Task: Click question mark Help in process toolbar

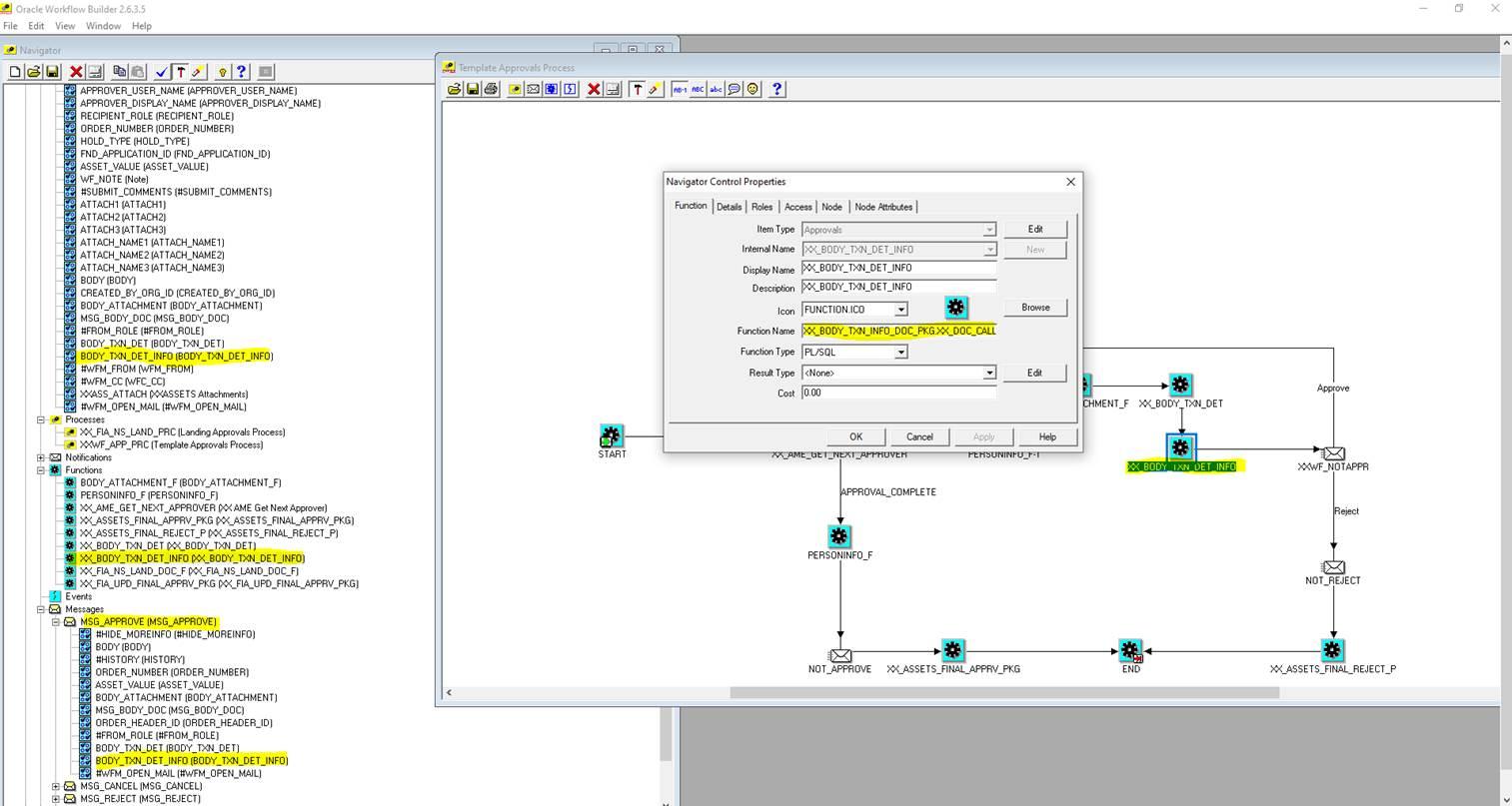Action: click(776, 89)
